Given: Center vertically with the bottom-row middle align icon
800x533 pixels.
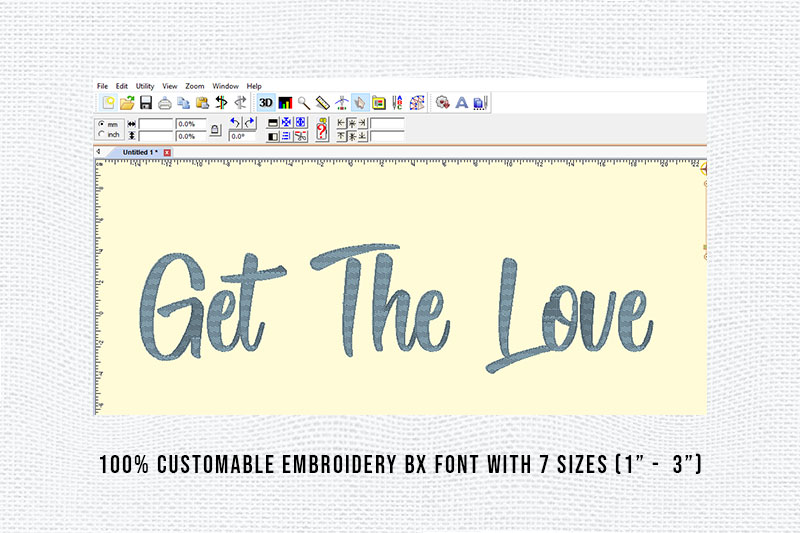Looking at the screenshot, I should (352, 136).
